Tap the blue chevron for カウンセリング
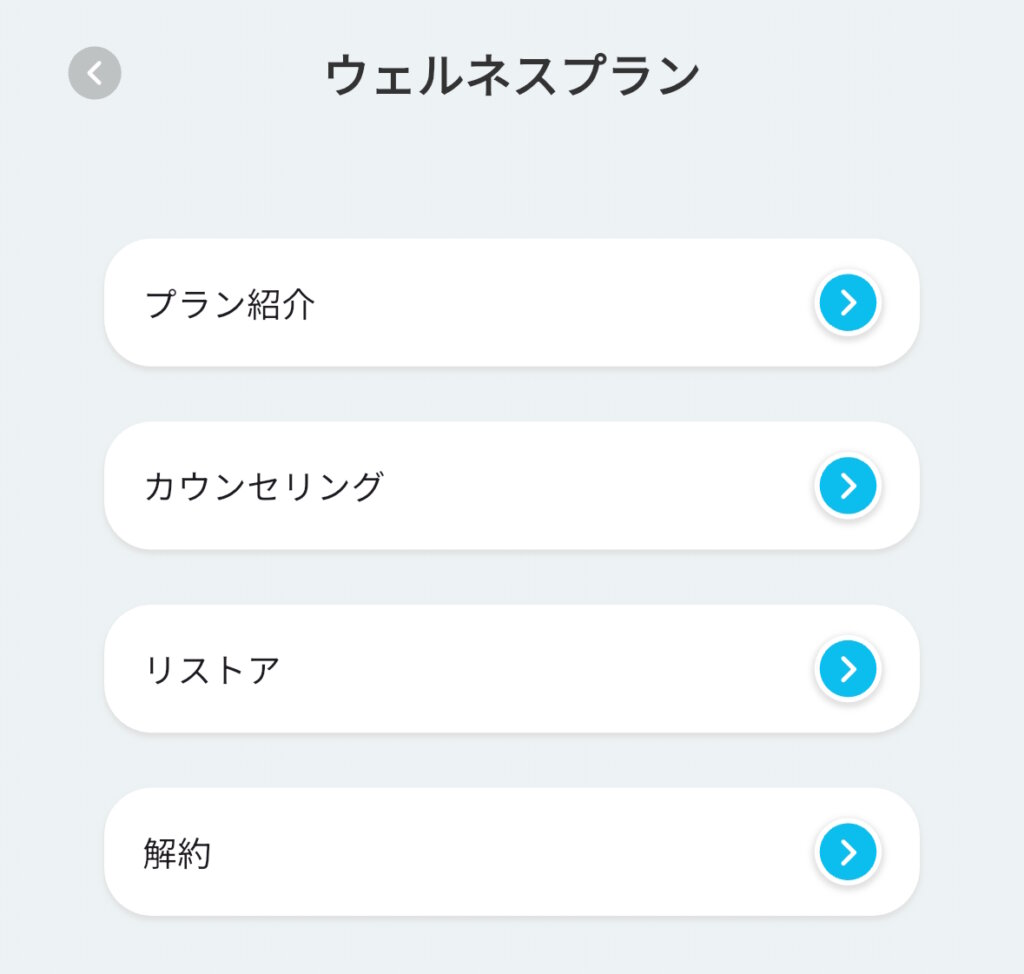This screenshot has height=974, width=1024. (848, 486)
